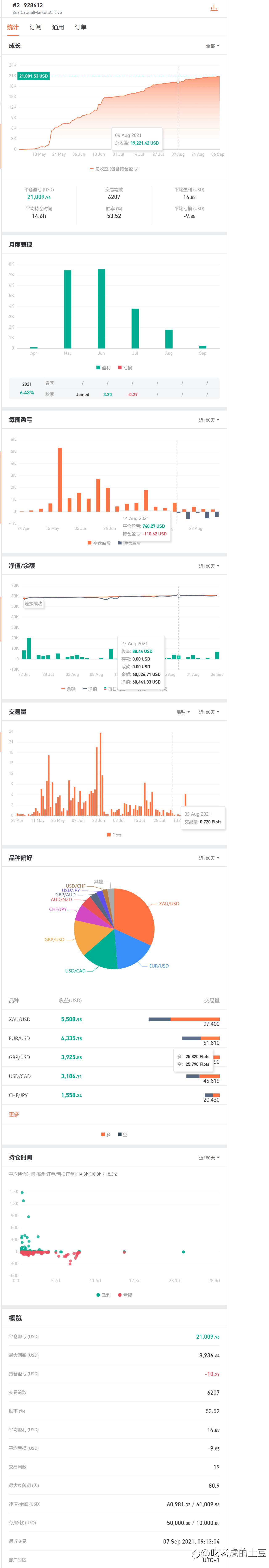Click the XAU/USD volume bar showing 97.400
Image resolution: width=269 pixels, height=1568 pixels.
pyautogui.click(x=184, y=1019)
